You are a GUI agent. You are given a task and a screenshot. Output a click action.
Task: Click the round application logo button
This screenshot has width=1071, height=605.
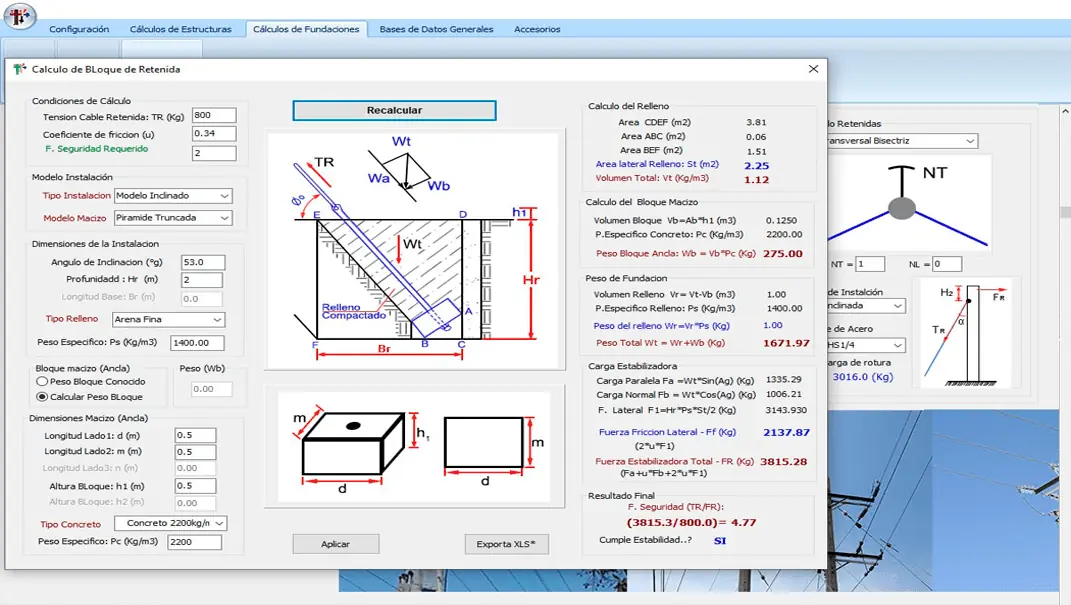20,17
